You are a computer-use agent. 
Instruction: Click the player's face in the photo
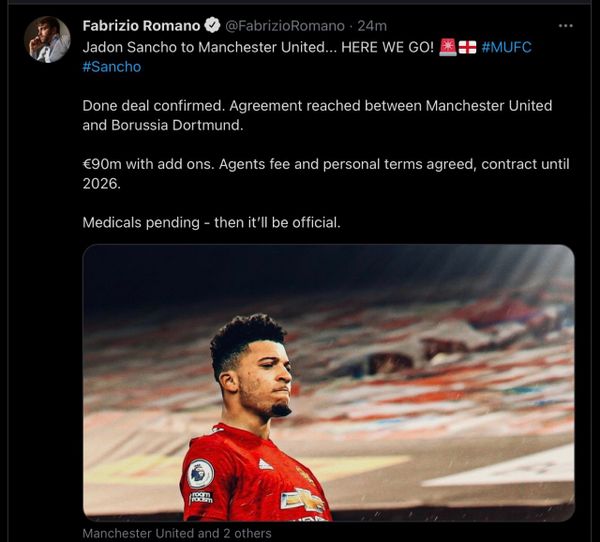click(x=264, y=379)
